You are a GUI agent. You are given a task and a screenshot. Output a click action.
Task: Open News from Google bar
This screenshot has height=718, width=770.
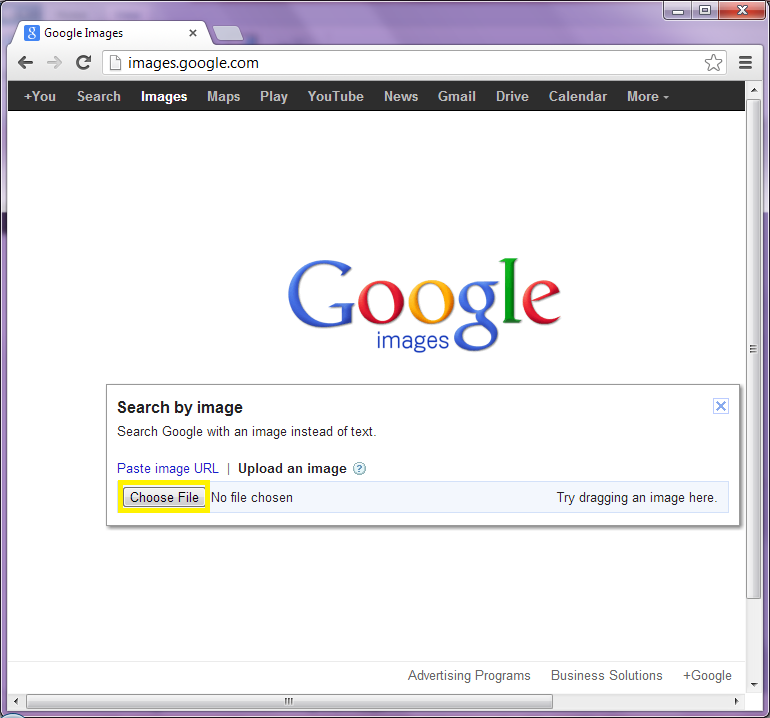[x=401, y=96]
